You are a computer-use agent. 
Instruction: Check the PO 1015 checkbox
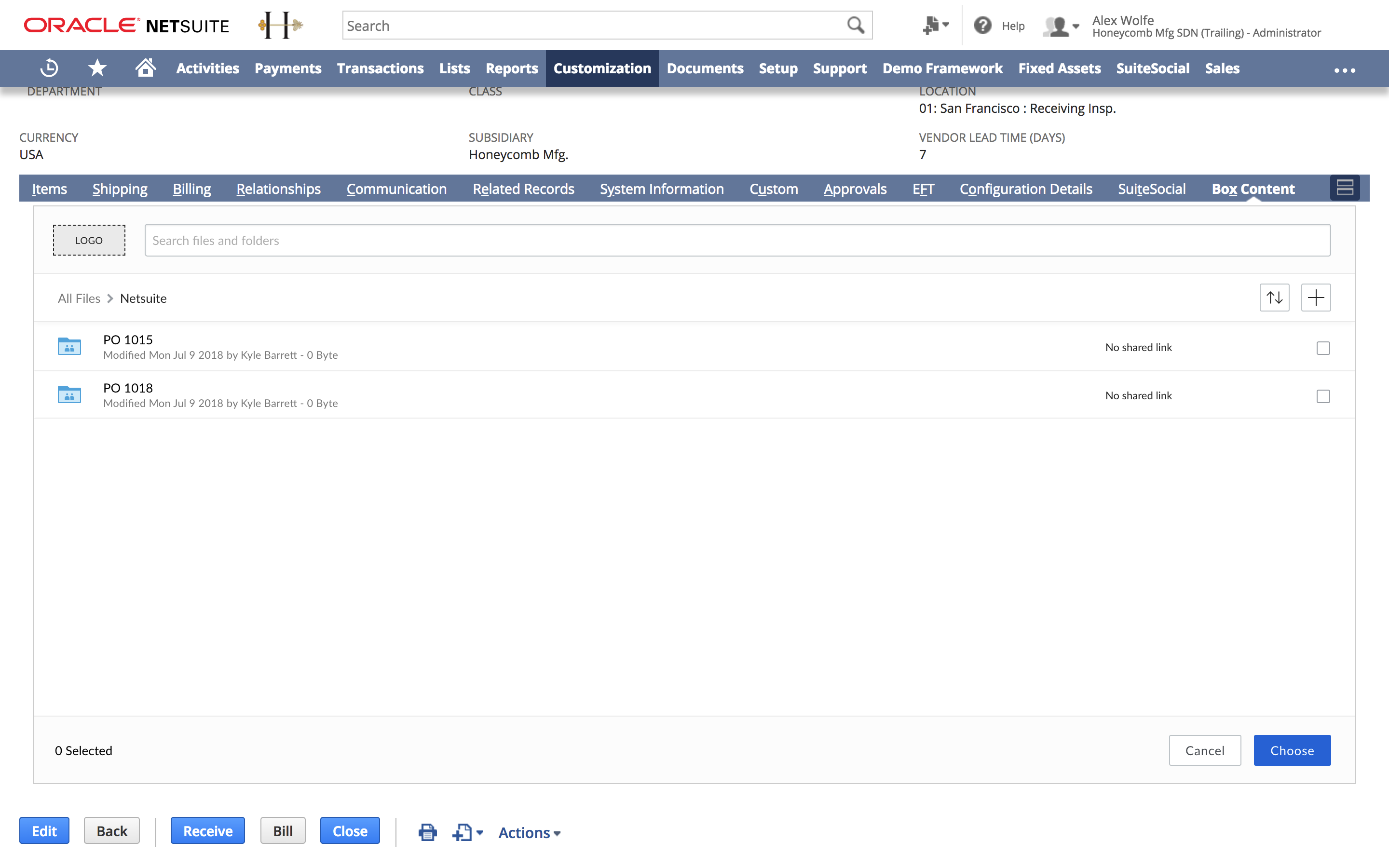(x=1323, y=348)
